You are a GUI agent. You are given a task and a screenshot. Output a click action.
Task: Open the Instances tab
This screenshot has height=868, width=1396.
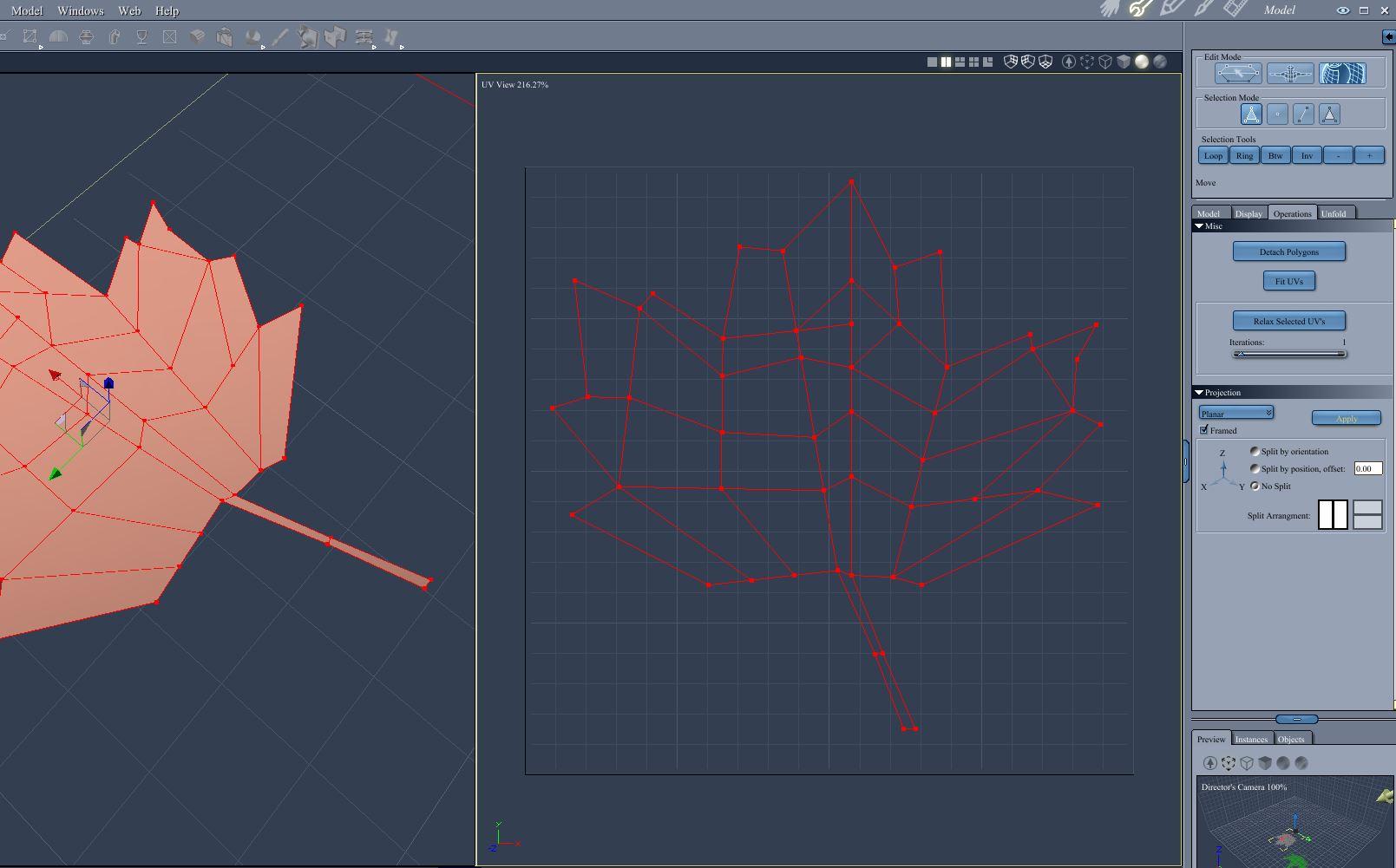click(x=1251, y=739)
